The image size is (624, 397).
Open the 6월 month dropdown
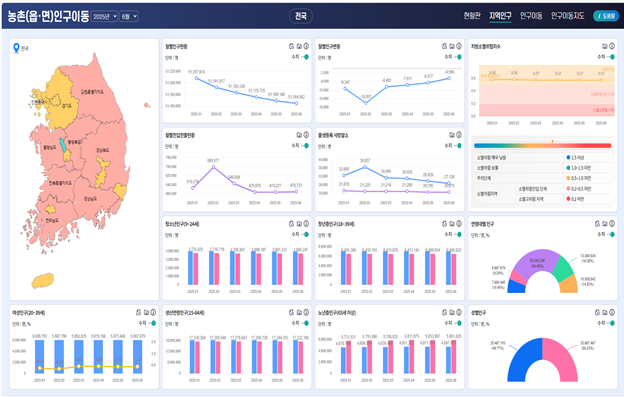tap(129, 16)
